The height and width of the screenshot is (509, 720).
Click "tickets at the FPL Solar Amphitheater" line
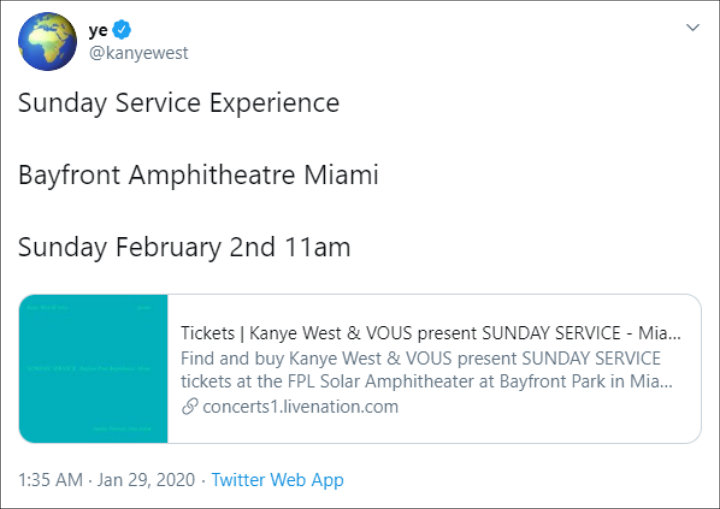coord(427,382)
